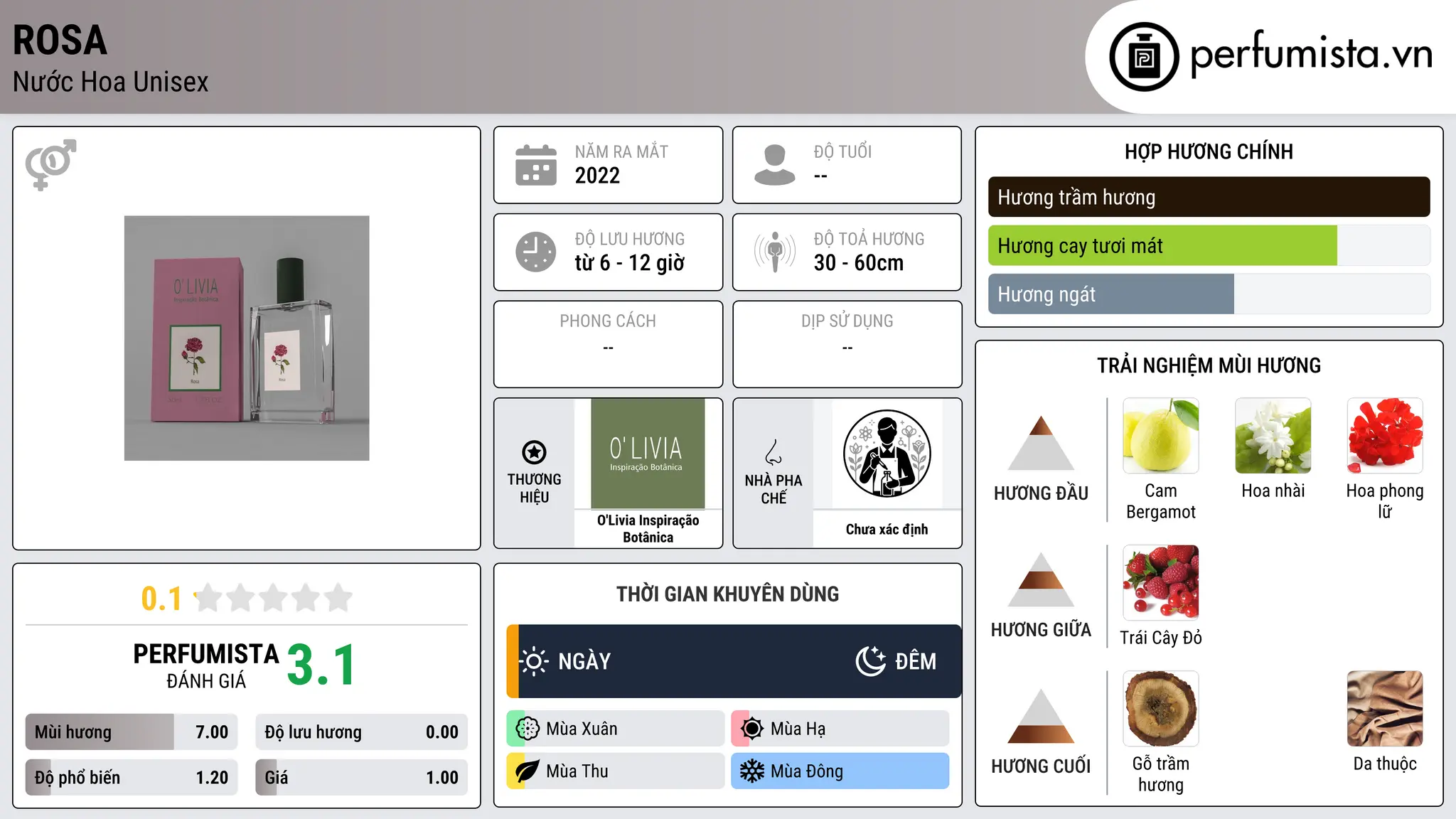
Task: Click the Hương Cuối base notes label
Action: click(x=1041, y=766)
